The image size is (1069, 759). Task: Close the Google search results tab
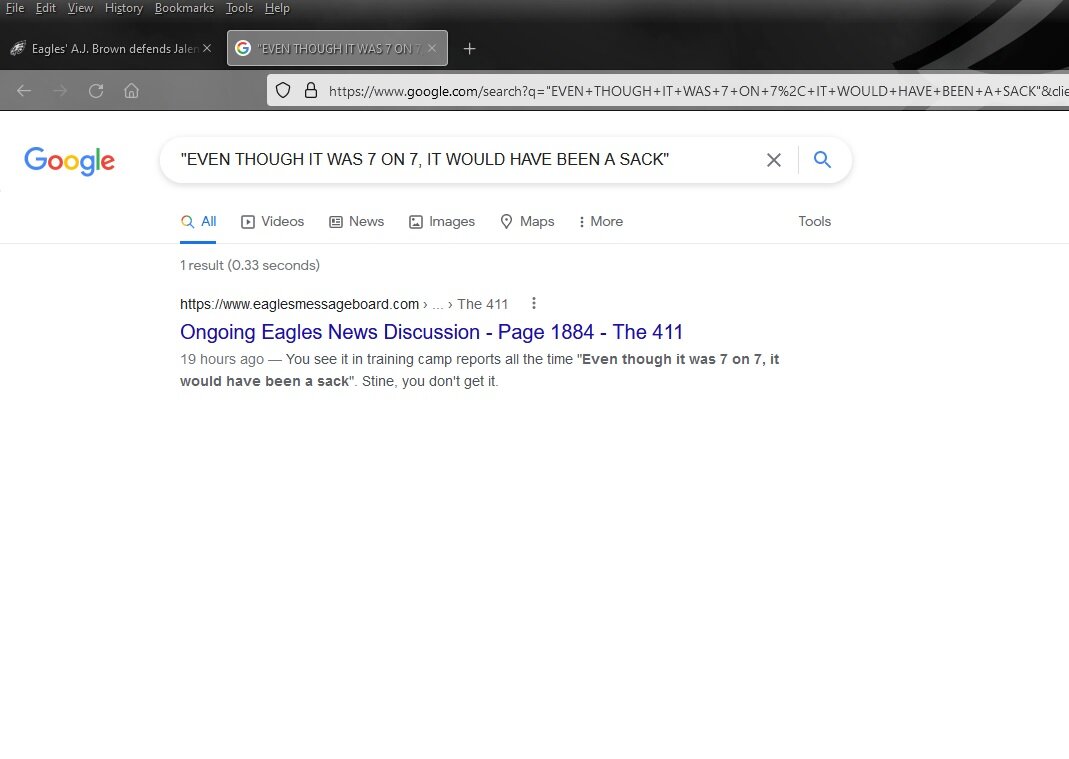pos(432,48)
